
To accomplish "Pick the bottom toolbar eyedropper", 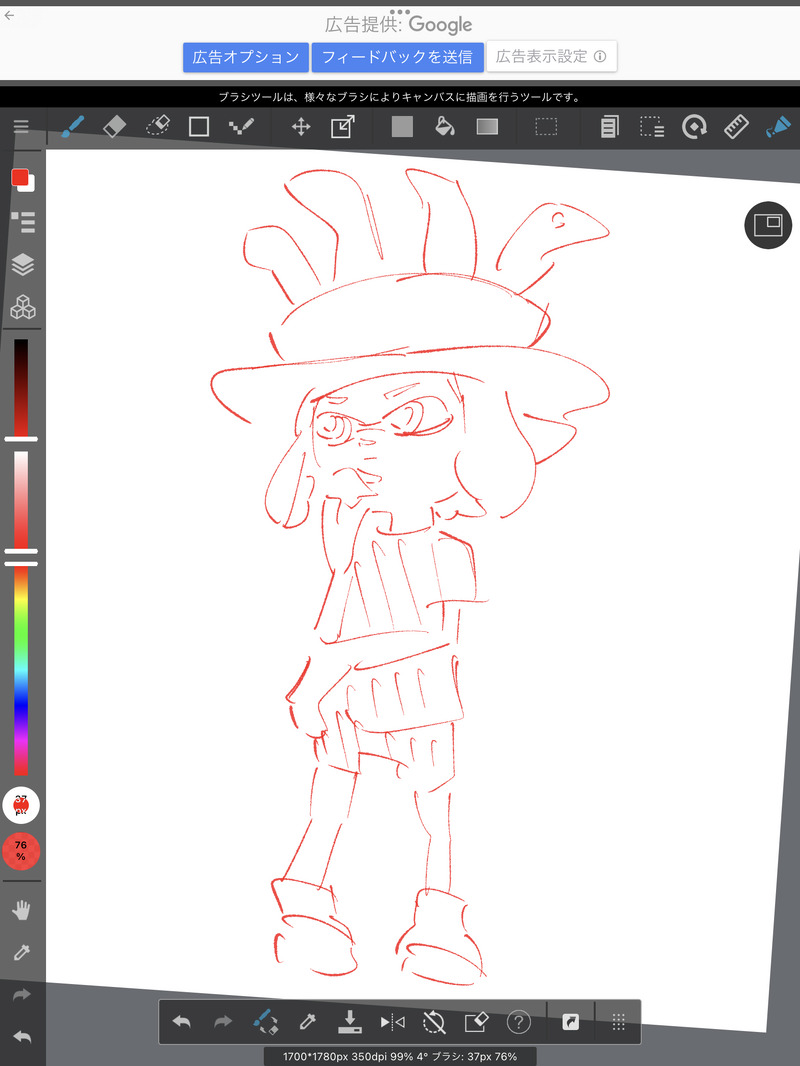I will [307, 1021].
